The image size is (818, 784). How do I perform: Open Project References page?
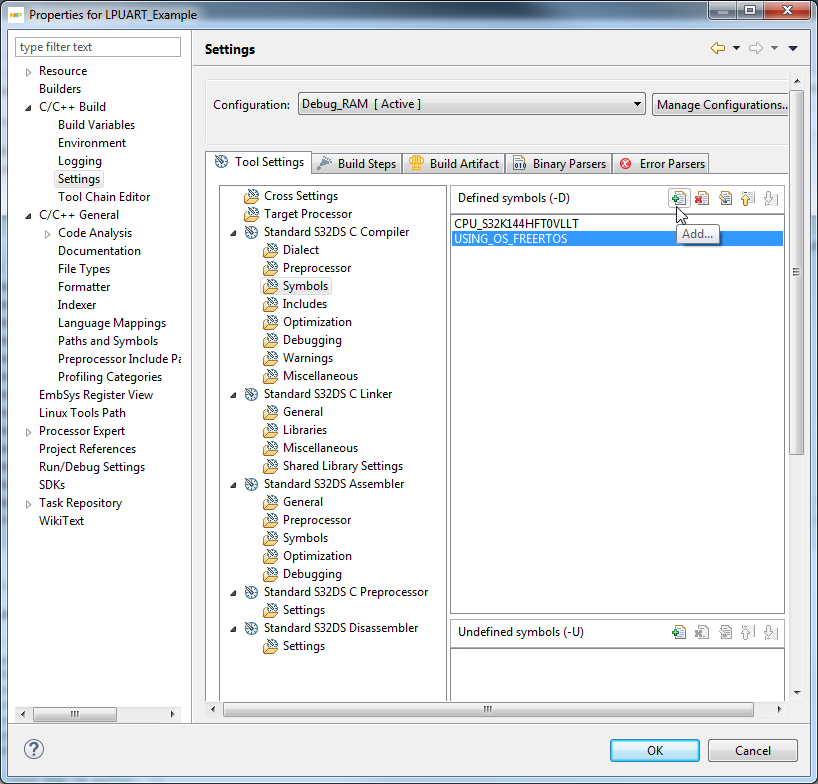pyautogui.click(x=88, y=449)
